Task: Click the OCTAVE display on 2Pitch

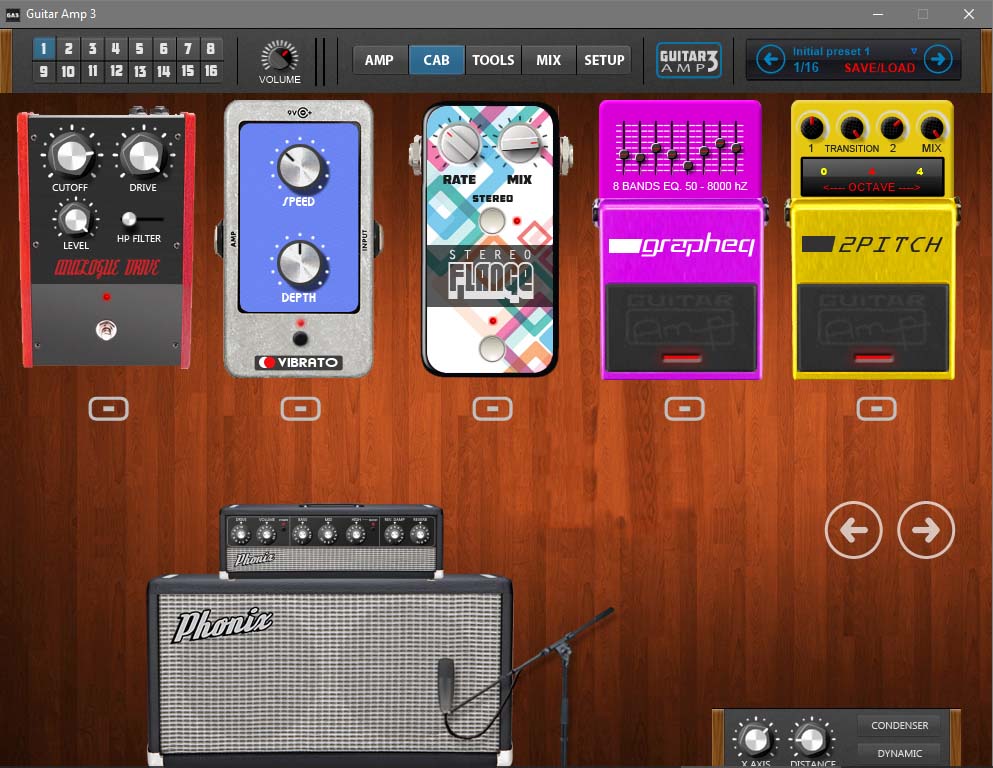Action: coord(872,178)
